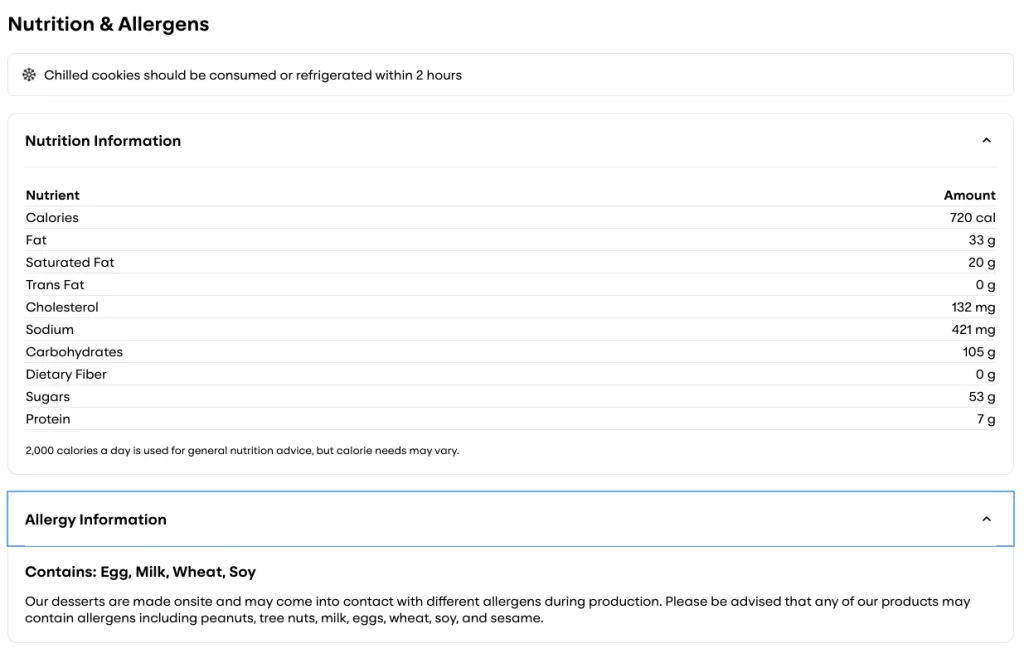Select the Protein row label

[x=48, y=419]
